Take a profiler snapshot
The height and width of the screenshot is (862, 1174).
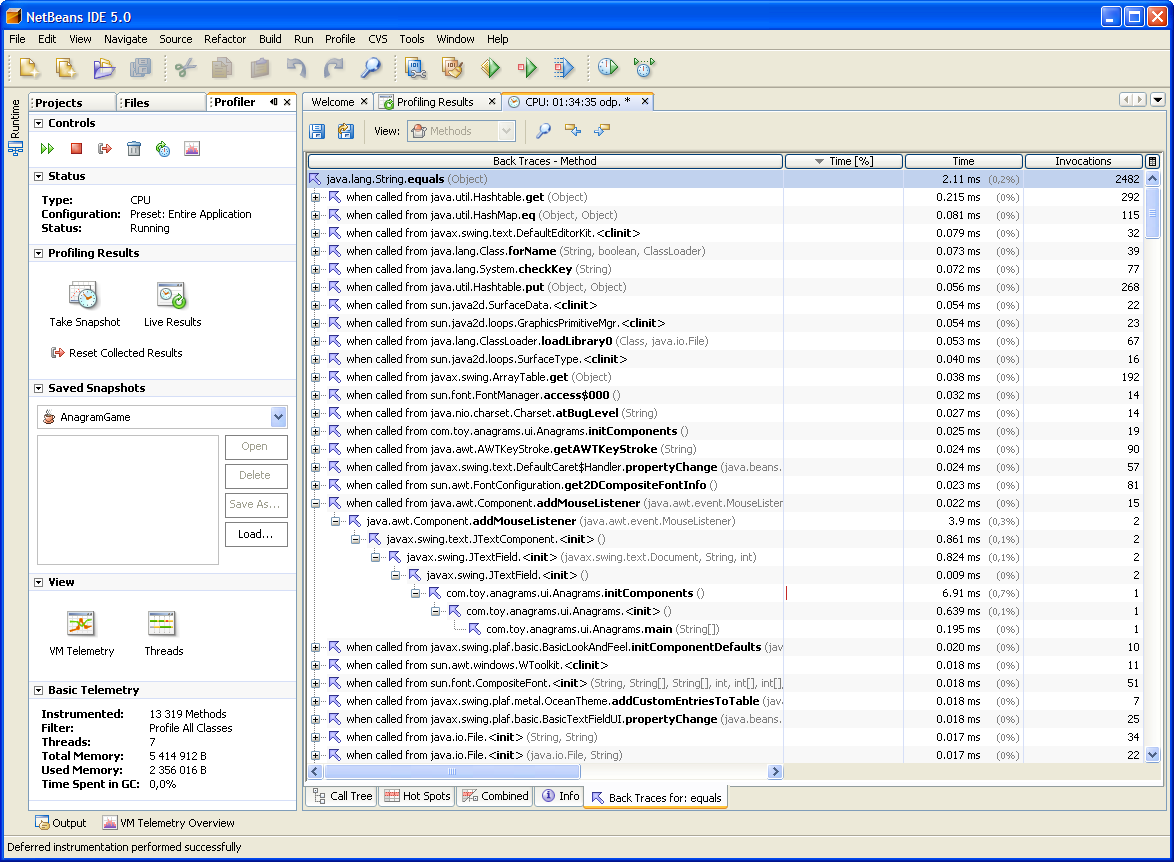(84, 304)
